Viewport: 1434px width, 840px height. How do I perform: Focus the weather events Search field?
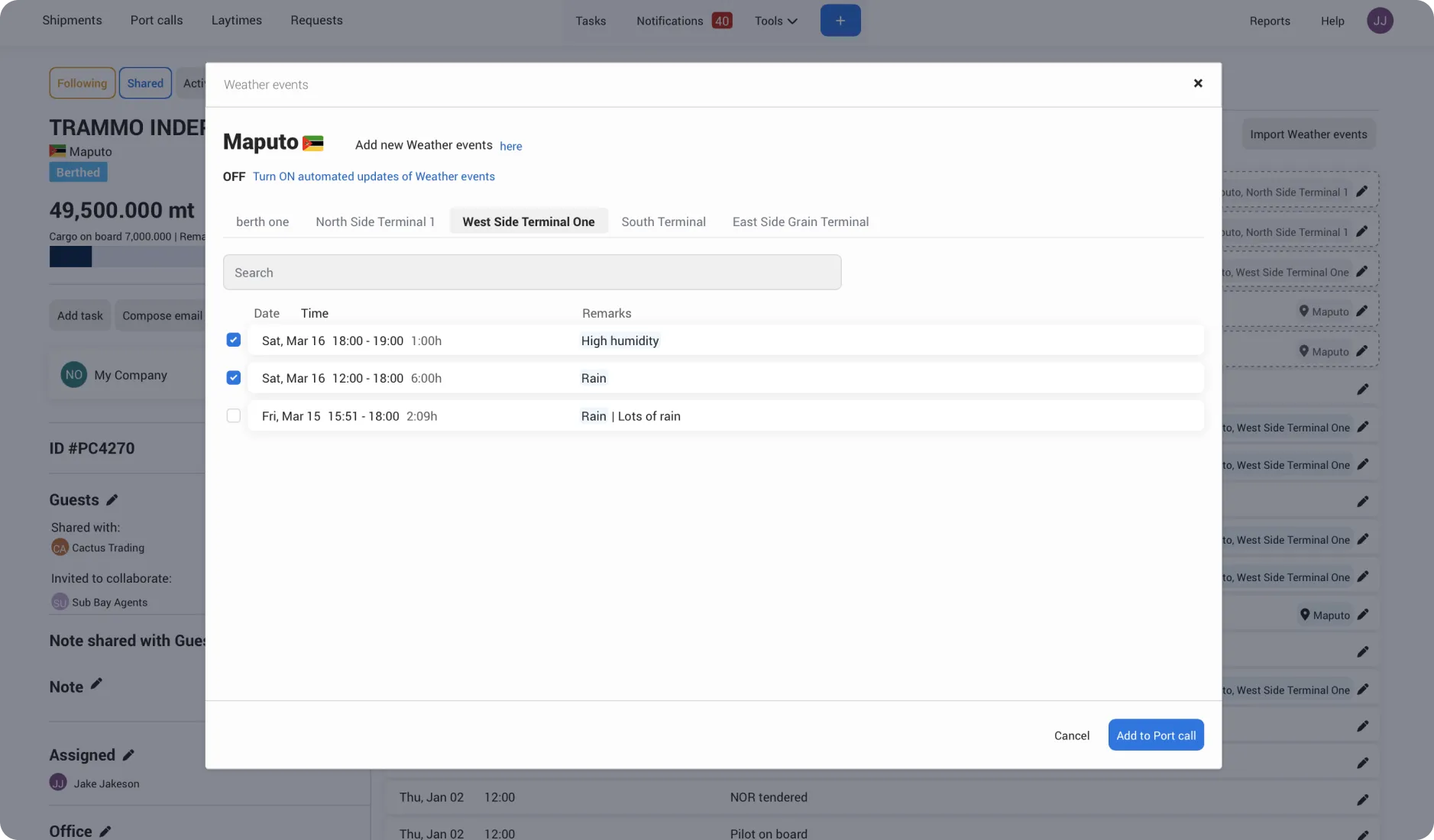click(x=532, y=272)
